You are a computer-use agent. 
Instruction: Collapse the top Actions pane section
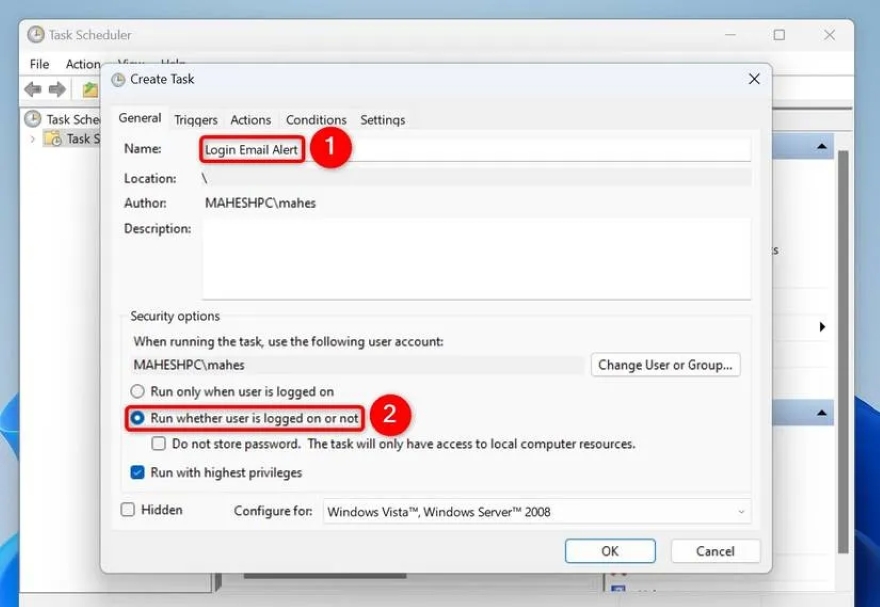coord(822,145)
